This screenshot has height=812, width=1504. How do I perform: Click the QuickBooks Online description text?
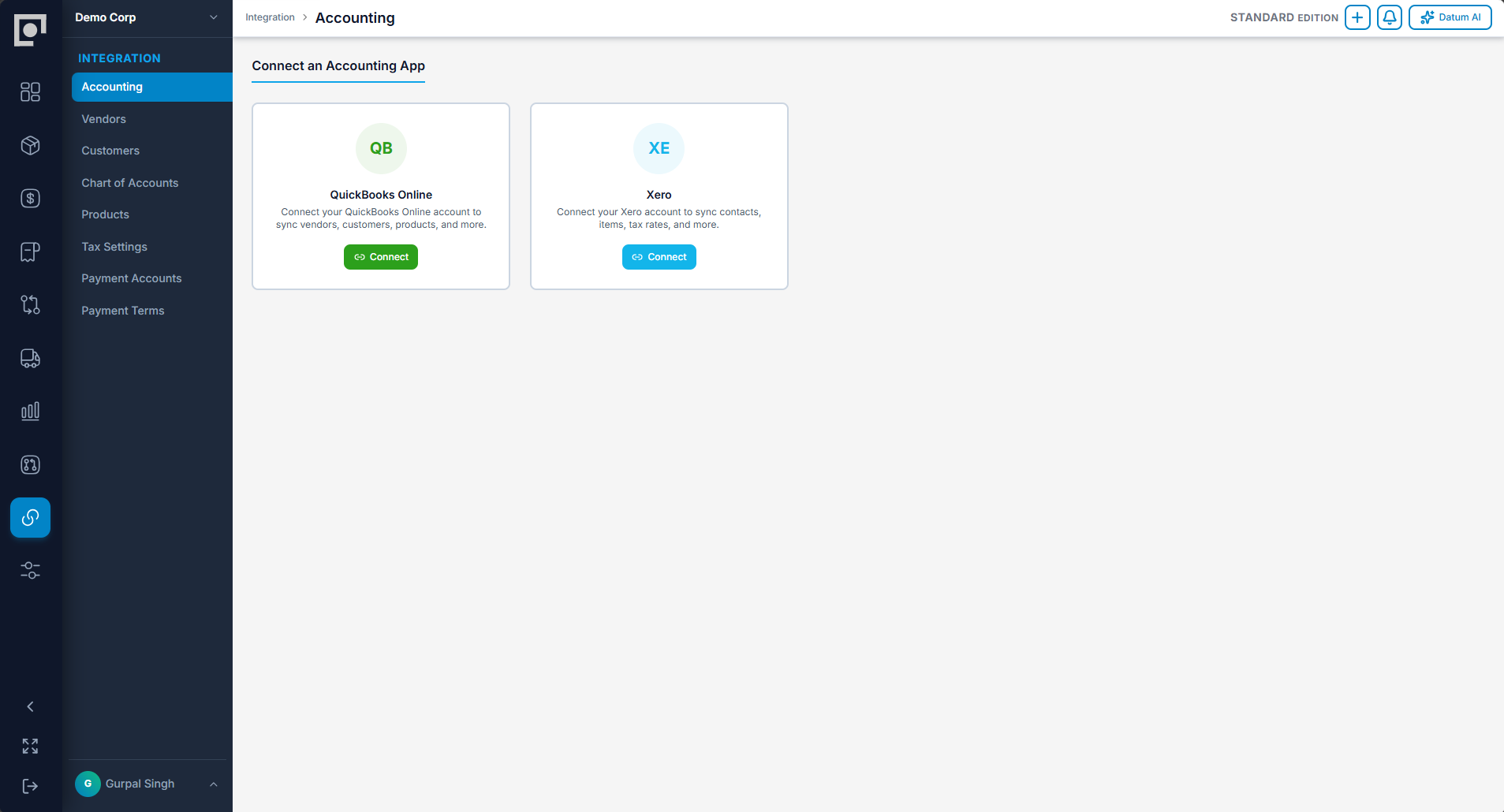coord(381,218)
